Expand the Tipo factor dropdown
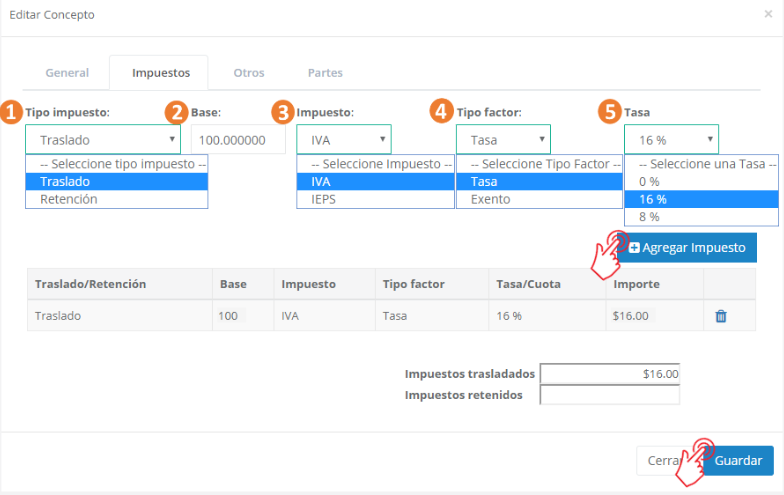This screenshot has width=784, height=495. coord(503,139)
